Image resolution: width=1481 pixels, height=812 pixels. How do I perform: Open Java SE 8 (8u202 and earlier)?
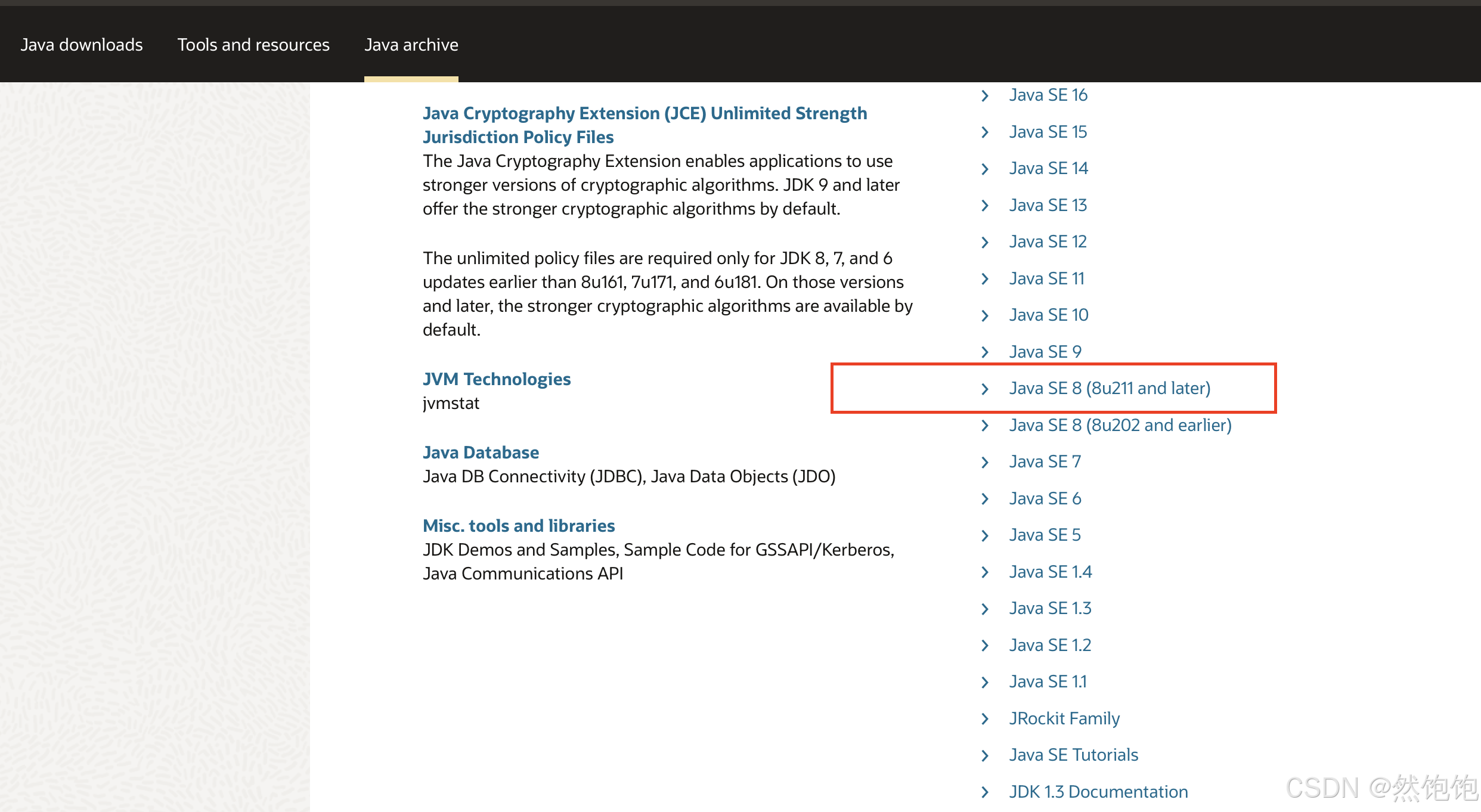[x=1121, y=425]
